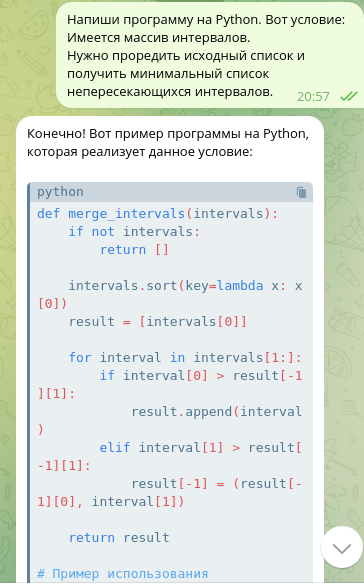Click the blue vertical bar of code block

tap(29, 383)
